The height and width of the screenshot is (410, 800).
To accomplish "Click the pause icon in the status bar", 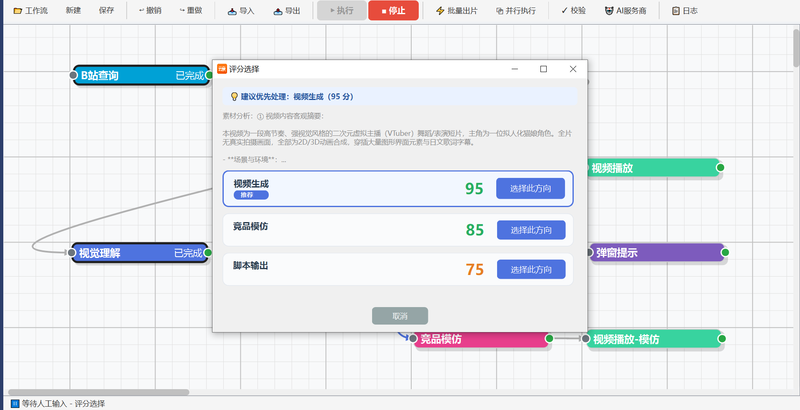I will pyautogui.click(x=15, y=403).
